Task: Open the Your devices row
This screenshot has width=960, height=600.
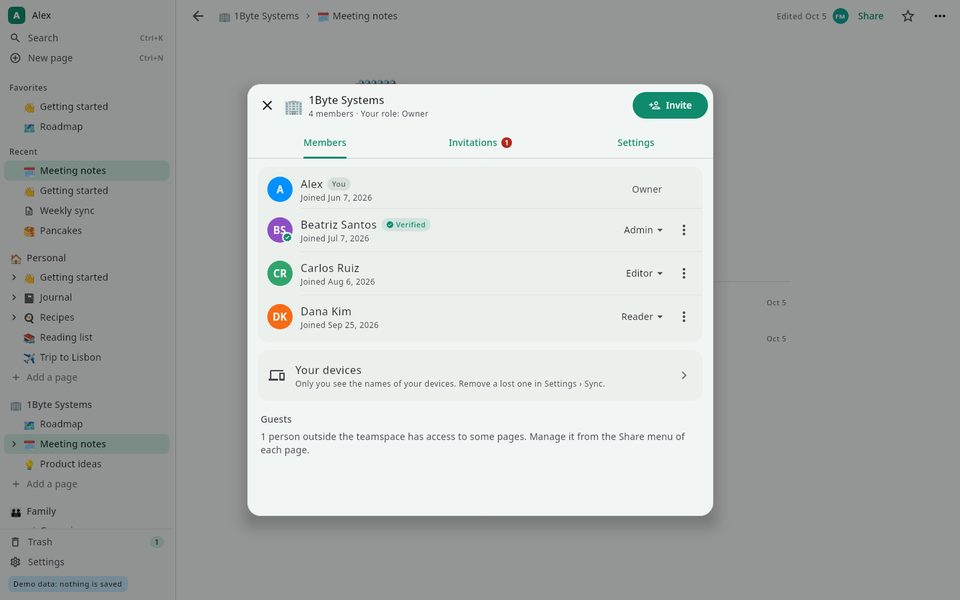Action: (480, 375)
